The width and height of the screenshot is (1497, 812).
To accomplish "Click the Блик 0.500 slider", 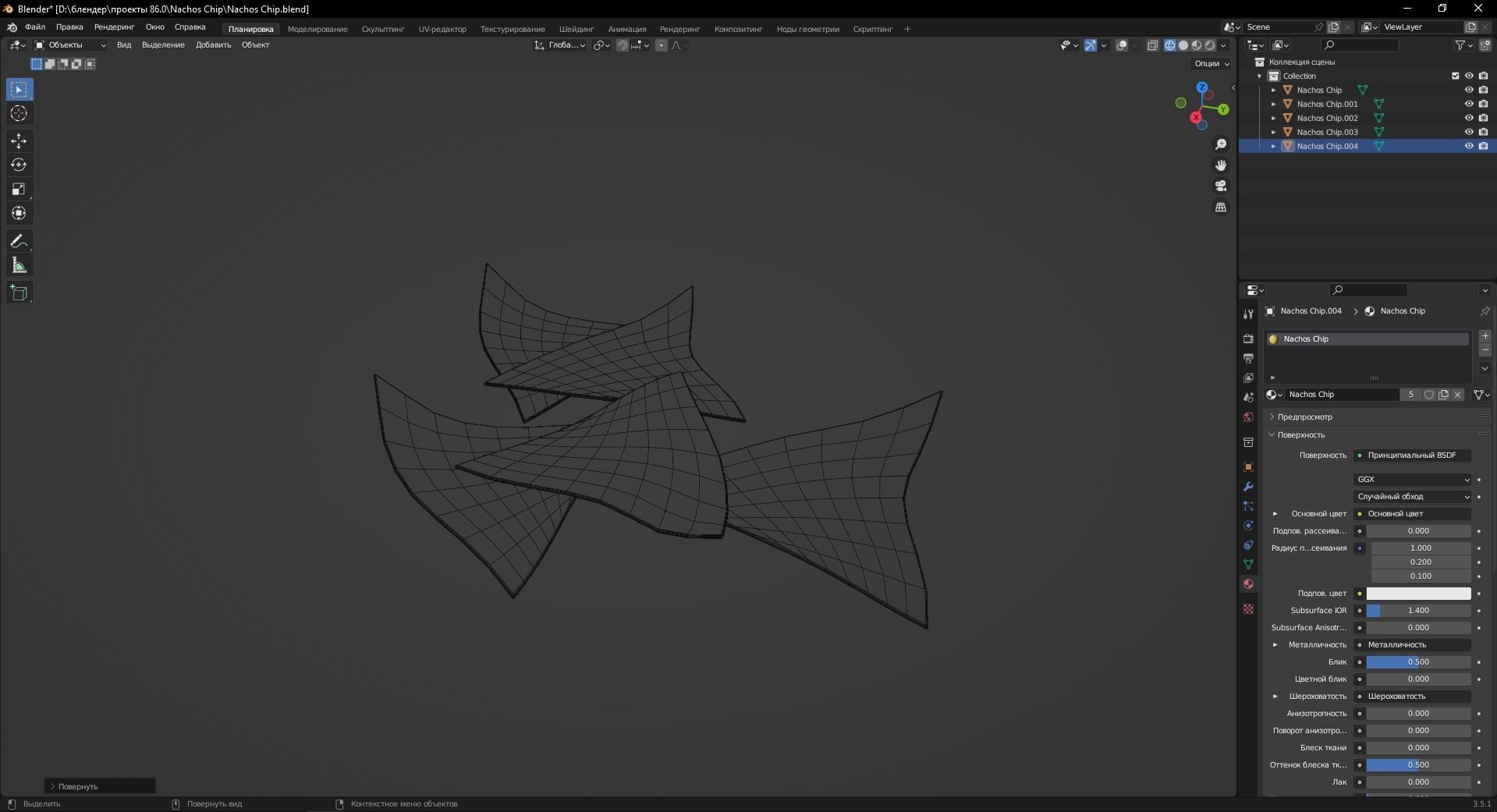I will point(1418,662).
